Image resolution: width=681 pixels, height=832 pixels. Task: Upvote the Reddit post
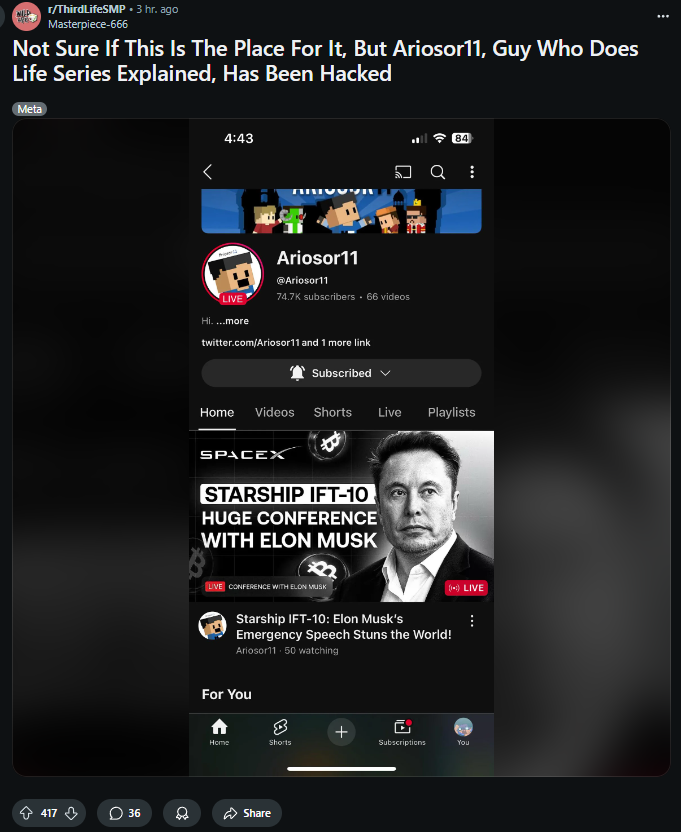26,813
